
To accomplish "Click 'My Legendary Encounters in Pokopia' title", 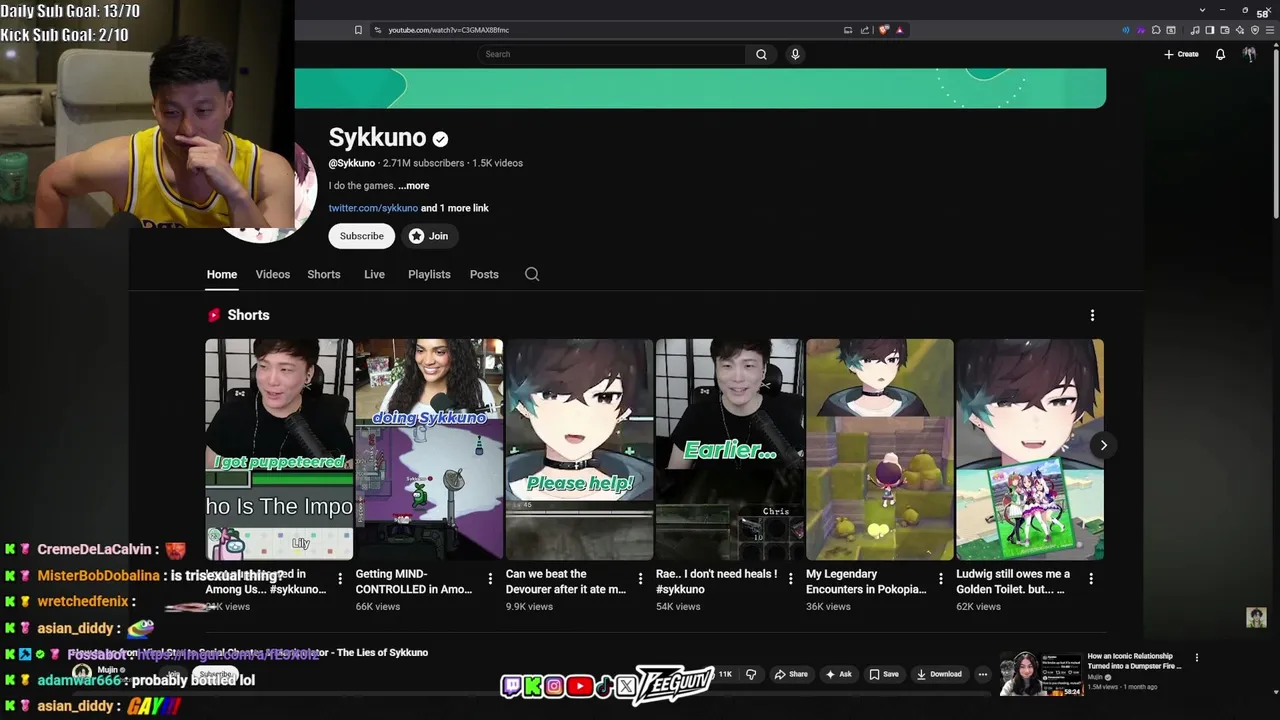I will pyautogui.click(x=865, y=581).
